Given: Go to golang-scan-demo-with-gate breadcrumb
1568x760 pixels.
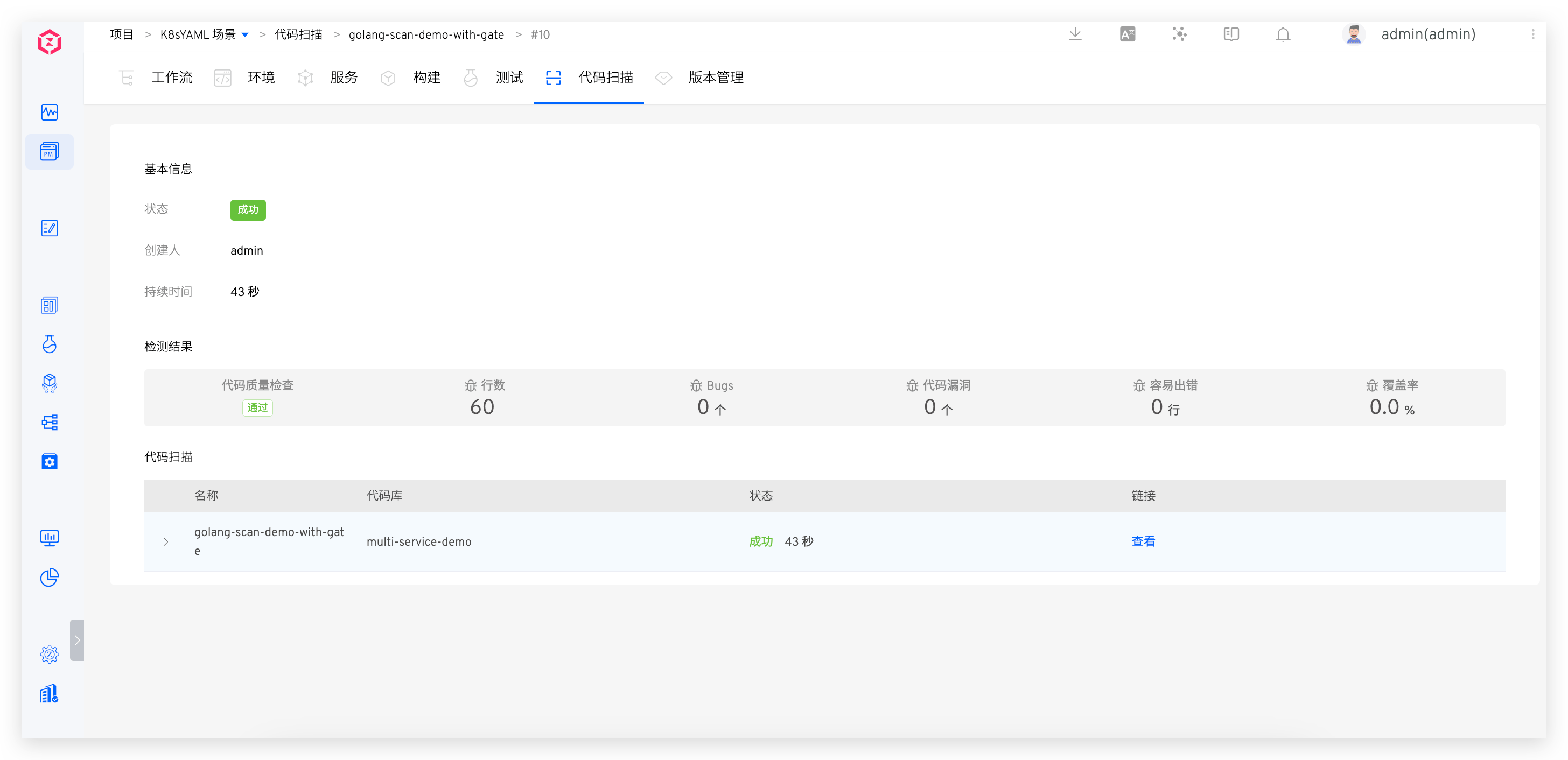Looking at the screenshot, I should click(x=426, y=34).
